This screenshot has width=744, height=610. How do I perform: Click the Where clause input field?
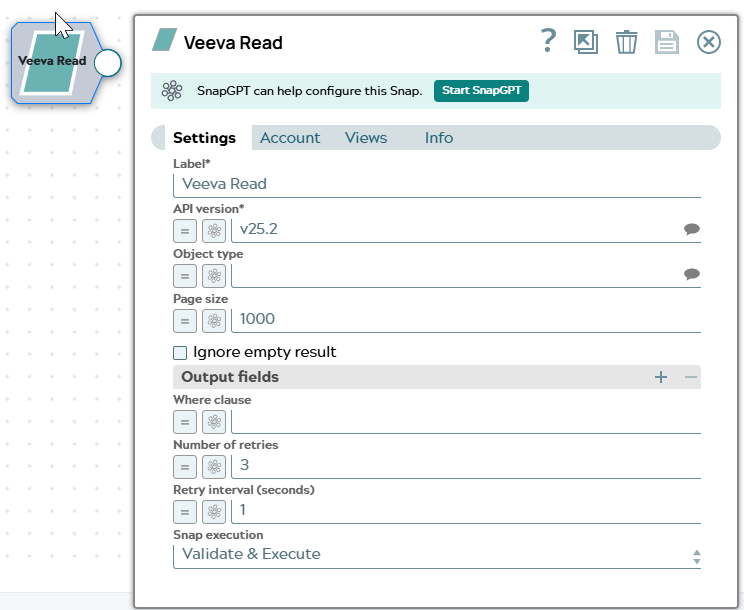tap(466, 421)
